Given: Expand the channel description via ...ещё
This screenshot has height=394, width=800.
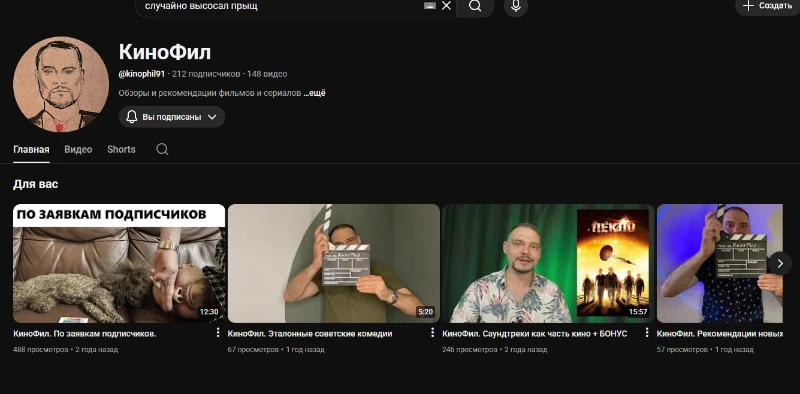Looking at the screenshot, I should tap(314, 93).
